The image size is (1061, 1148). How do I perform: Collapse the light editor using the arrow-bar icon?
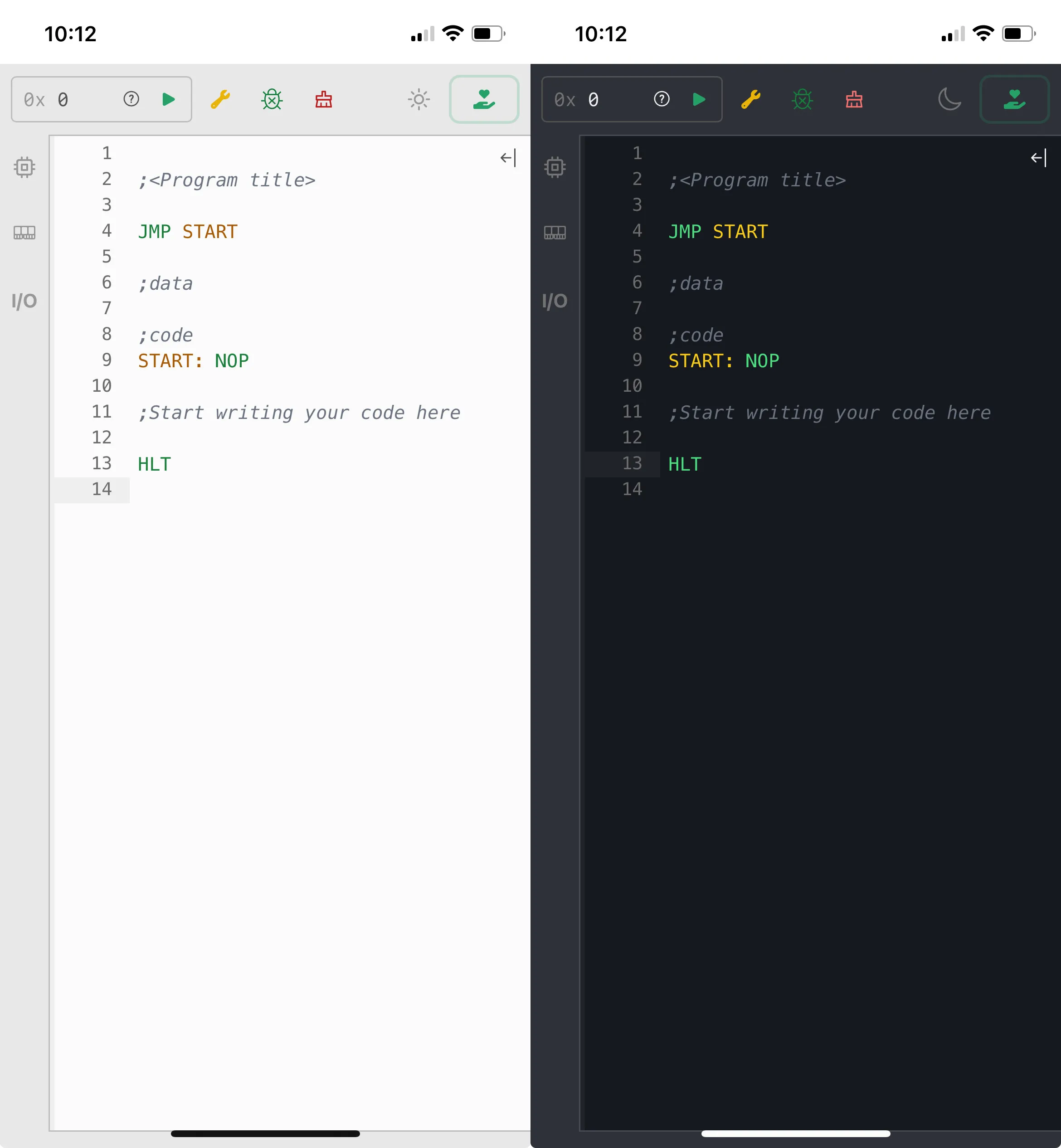click(x=508, y=158)
